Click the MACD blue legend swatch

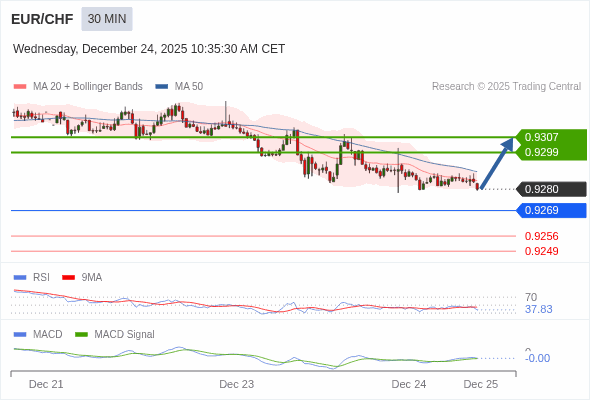pos(20,335)
